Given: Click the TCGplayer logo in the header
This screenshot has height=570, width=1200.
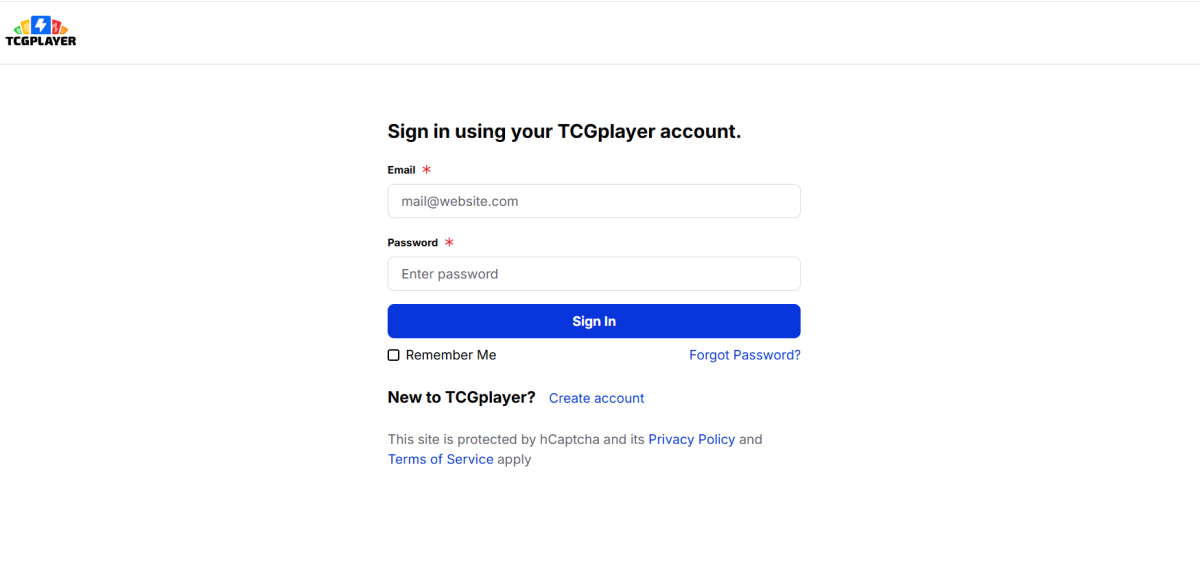Looking at the screenshot, I should [40, 32].
